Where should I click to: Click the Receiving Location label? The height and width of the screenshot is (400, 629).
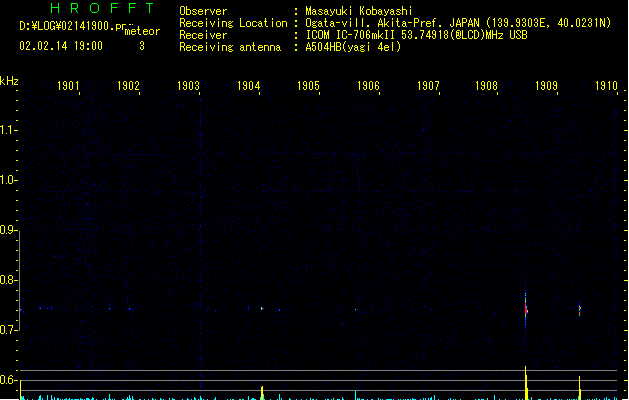pos(233,23)
